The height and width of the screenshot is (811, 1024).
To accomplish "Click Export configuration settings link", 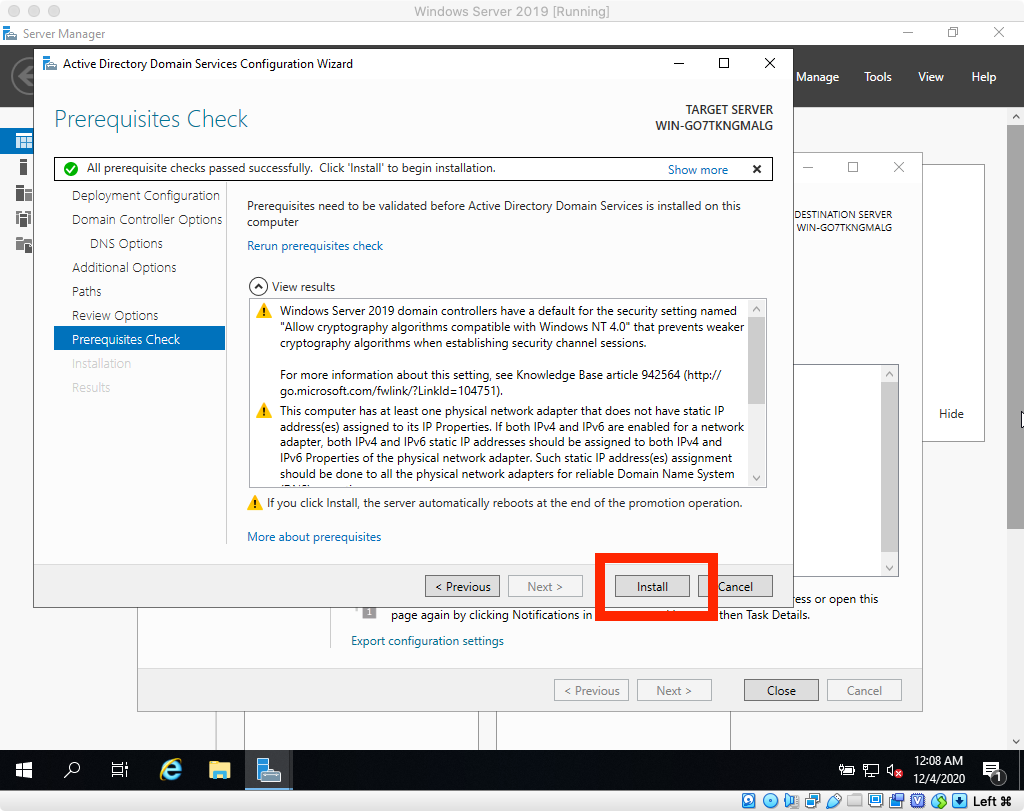I will [427, 641].
